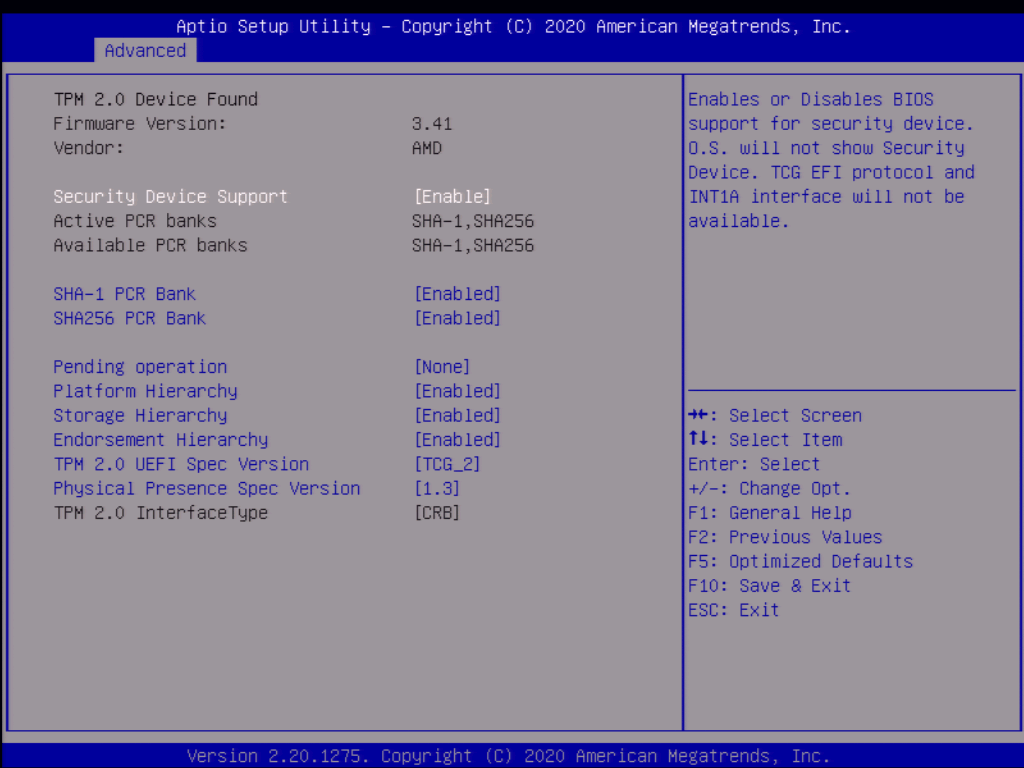Click the Firmware Version label
Image resolution: width=1024 pixels, height=768 pixels.
click(140, 123)
